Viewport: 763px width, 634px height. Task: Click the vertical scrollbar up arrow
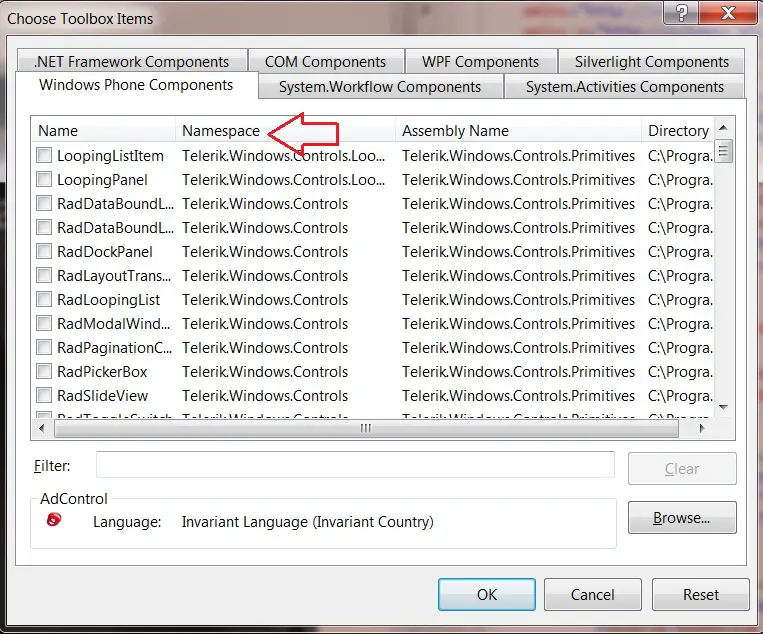[x=724, y=130]
